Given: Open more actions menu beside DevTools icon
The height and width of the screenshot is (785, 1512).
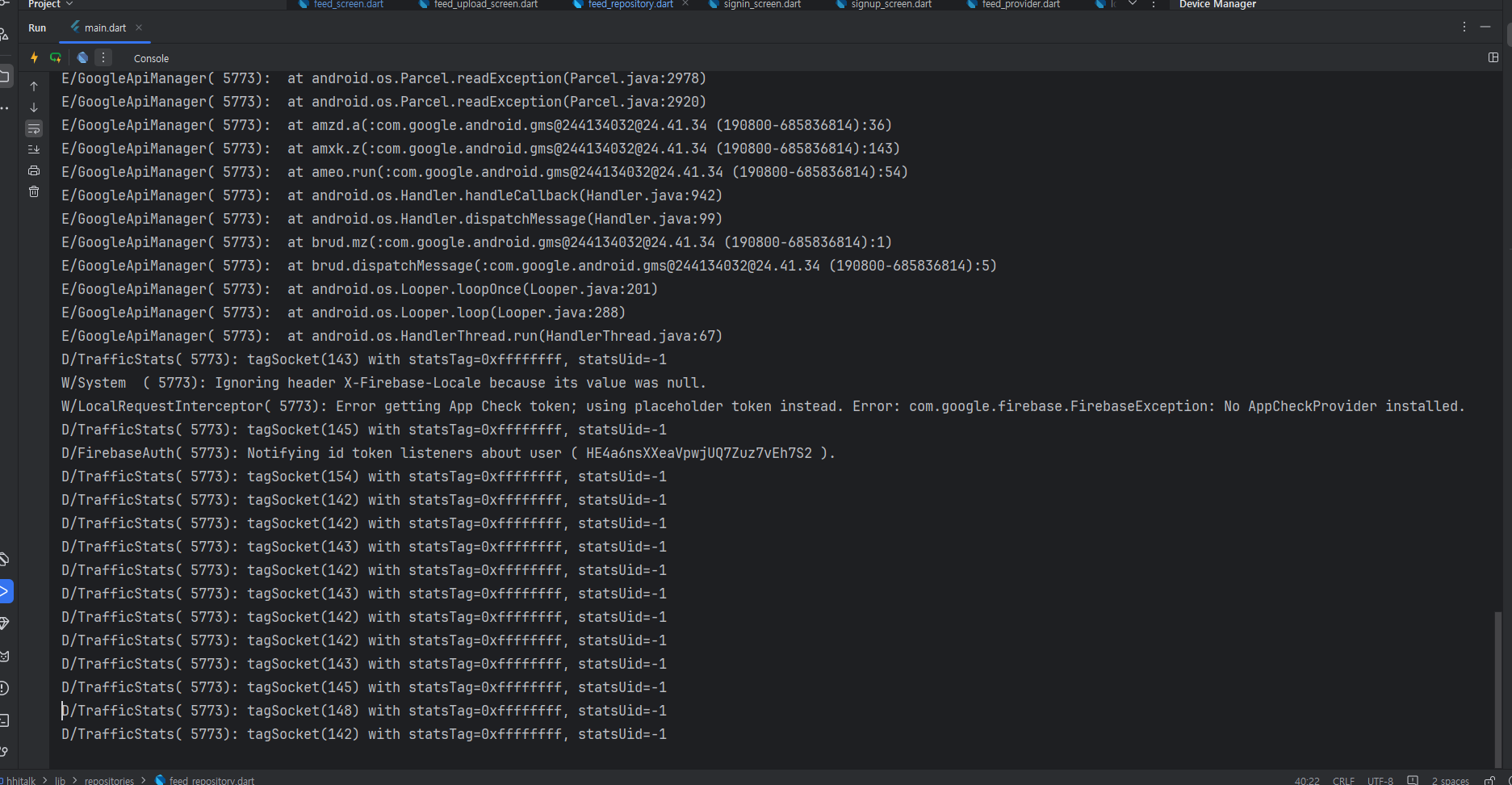Looking at the screenshot, I should click(103, 57).
